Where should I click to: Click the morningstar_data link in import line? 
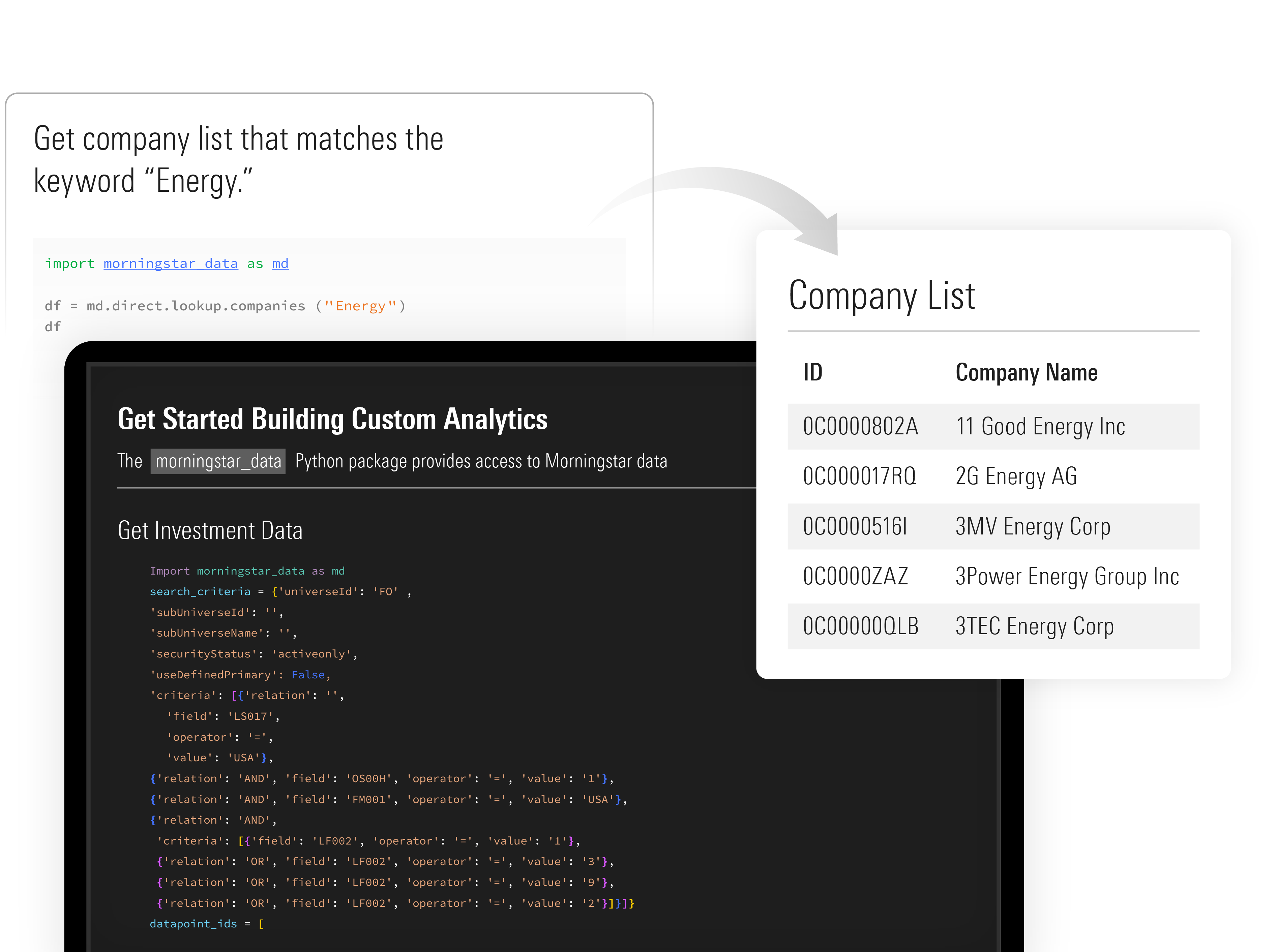point(170,264)
